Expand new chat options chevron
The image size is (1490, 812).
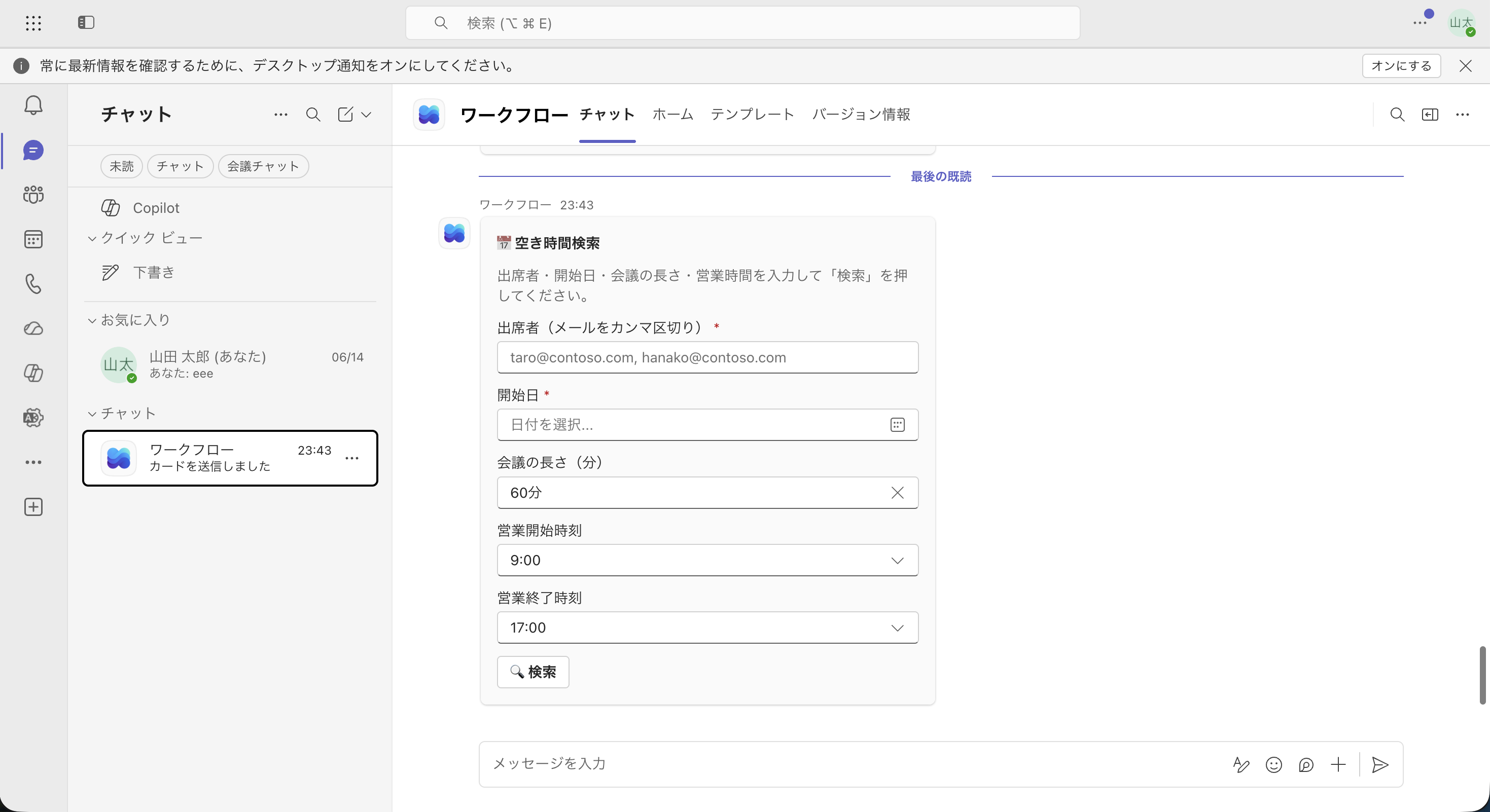(x=366, y=115)
